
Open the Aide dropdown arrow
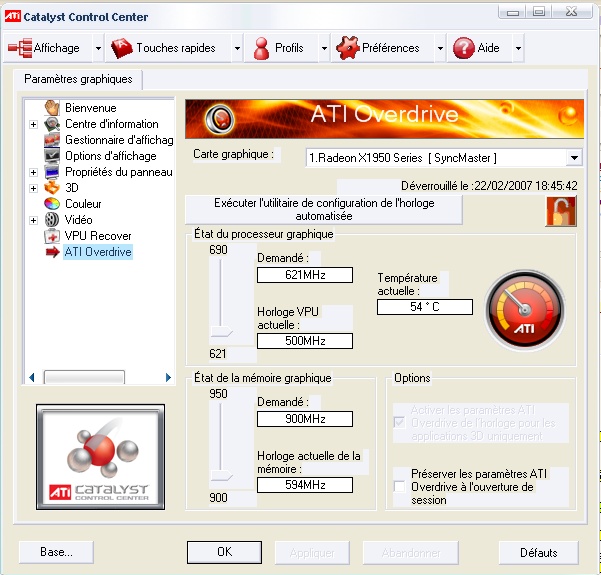518,48
